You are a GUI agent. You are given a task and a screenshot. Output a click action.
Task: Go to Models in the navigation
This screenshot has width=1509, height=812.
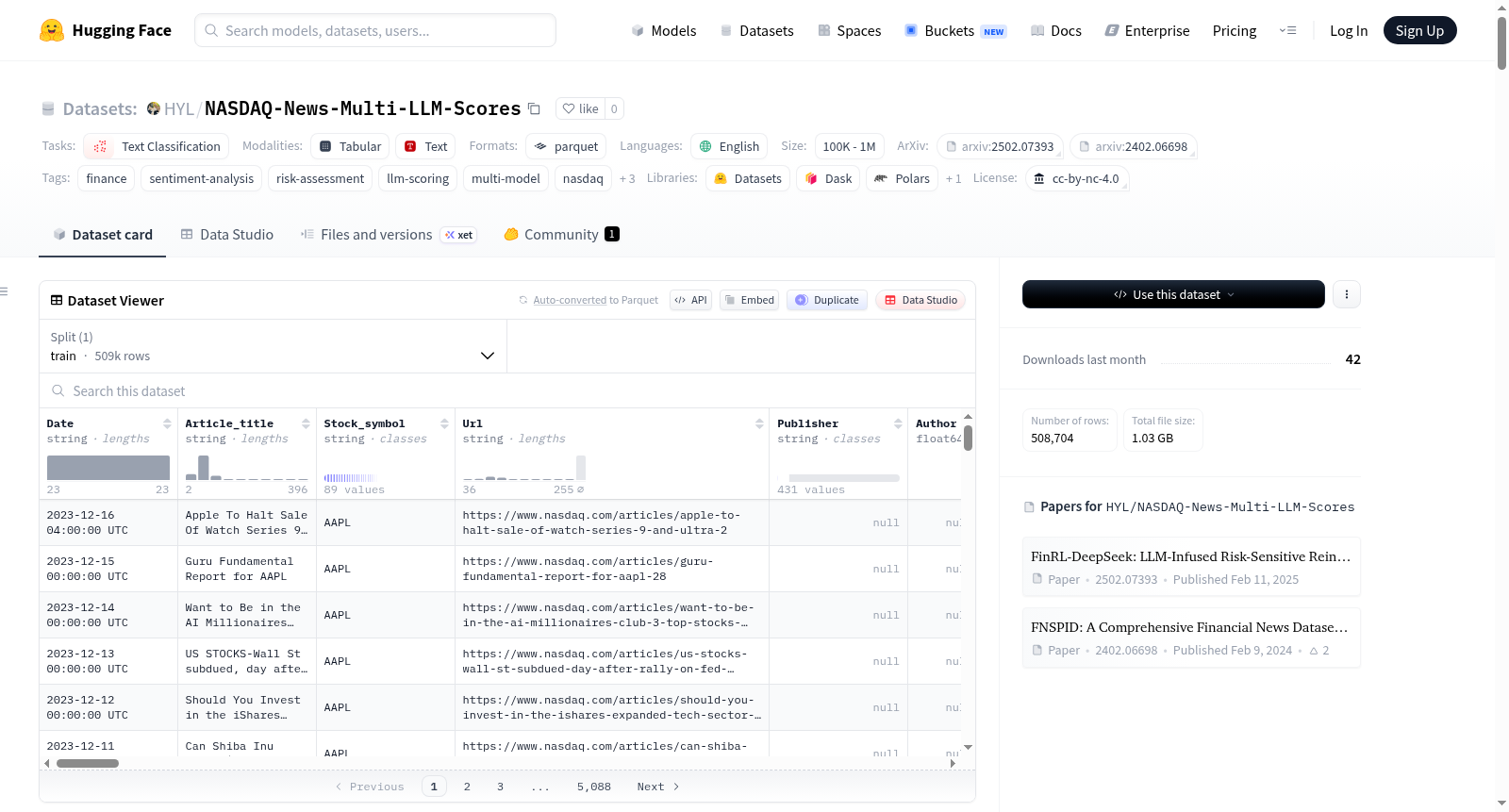pos(664,30)
